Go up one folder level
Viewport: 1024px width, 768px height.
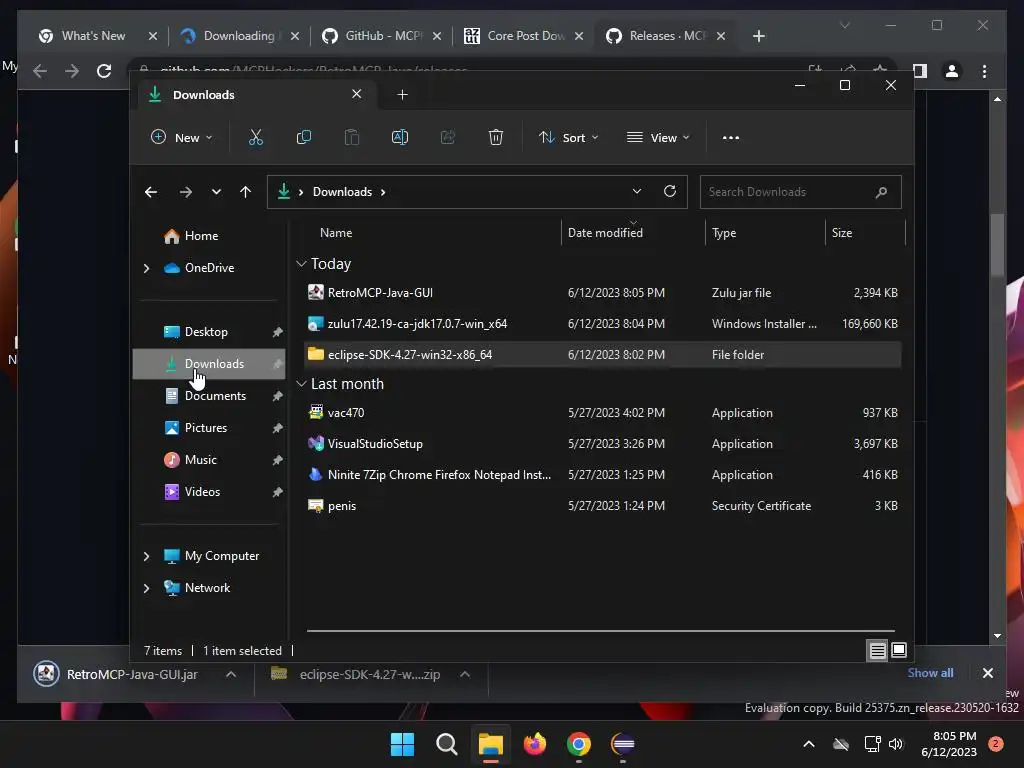245,192
